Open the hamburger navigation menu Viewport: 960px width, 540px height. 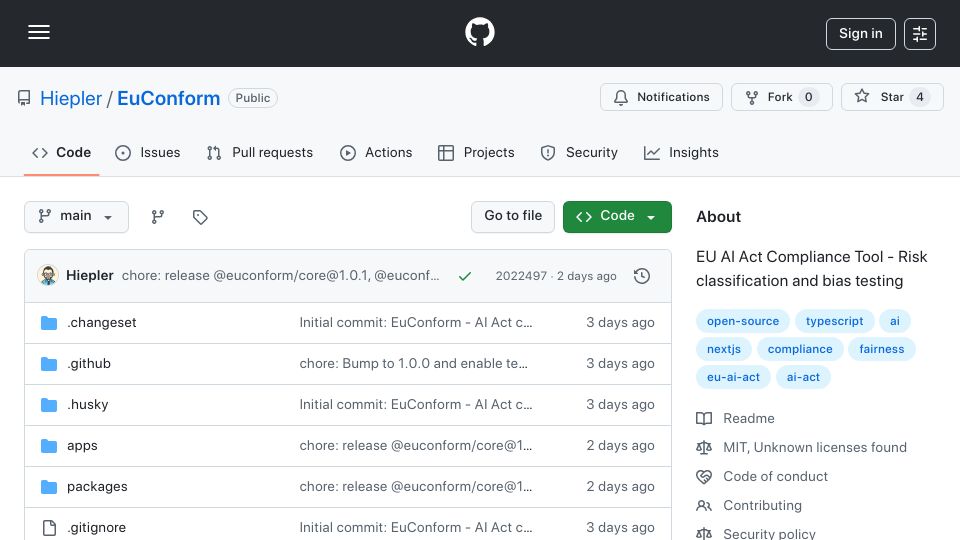(x=39, y=32)
